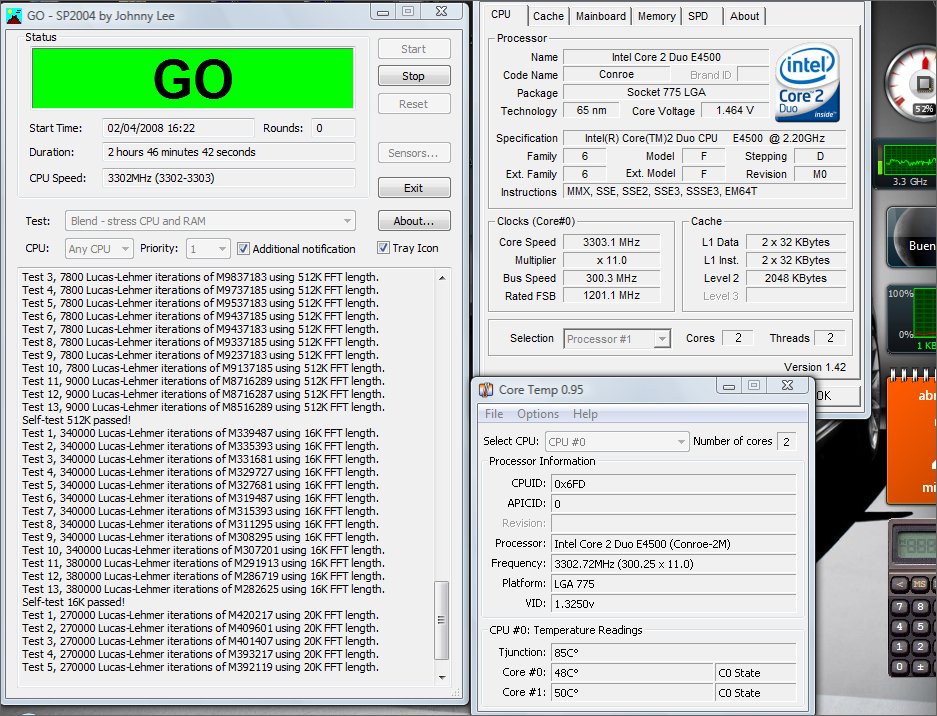Click the About... button in SP2004
Screen dimensions: 937x716
coord(414,221)
